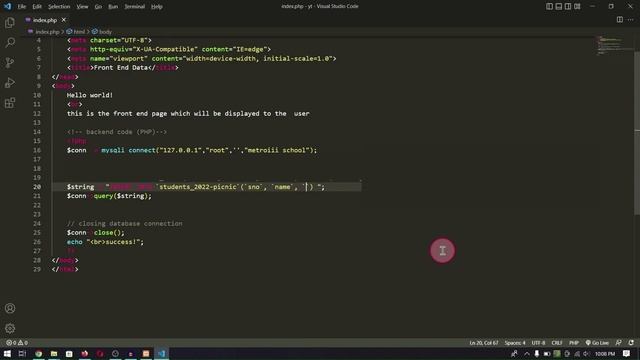Open the Manage gear icon
The width and height of the screenshot is (640, 360).
click(x=10, y=328)
